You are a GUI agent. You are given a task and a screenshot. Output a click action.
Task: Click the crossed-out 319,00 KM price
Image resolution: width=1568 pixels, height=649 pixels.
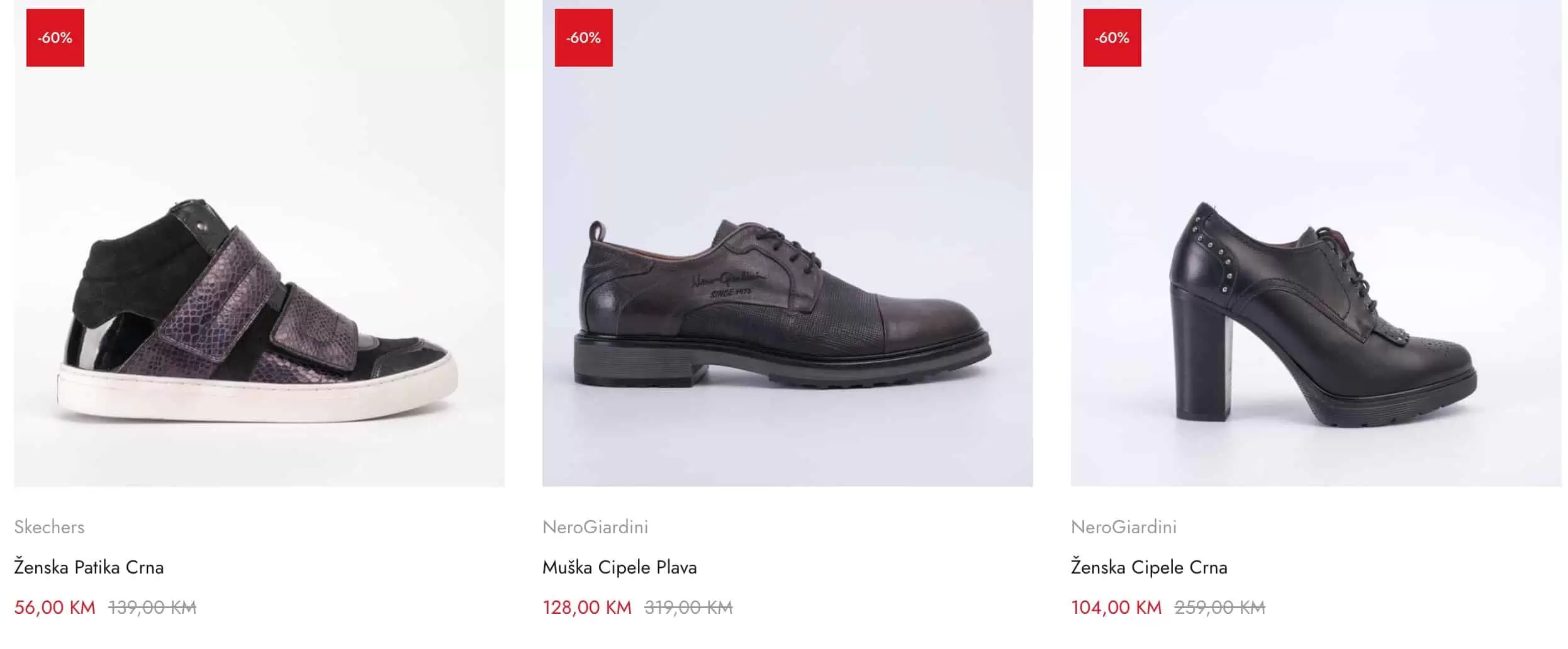point(688,607)
